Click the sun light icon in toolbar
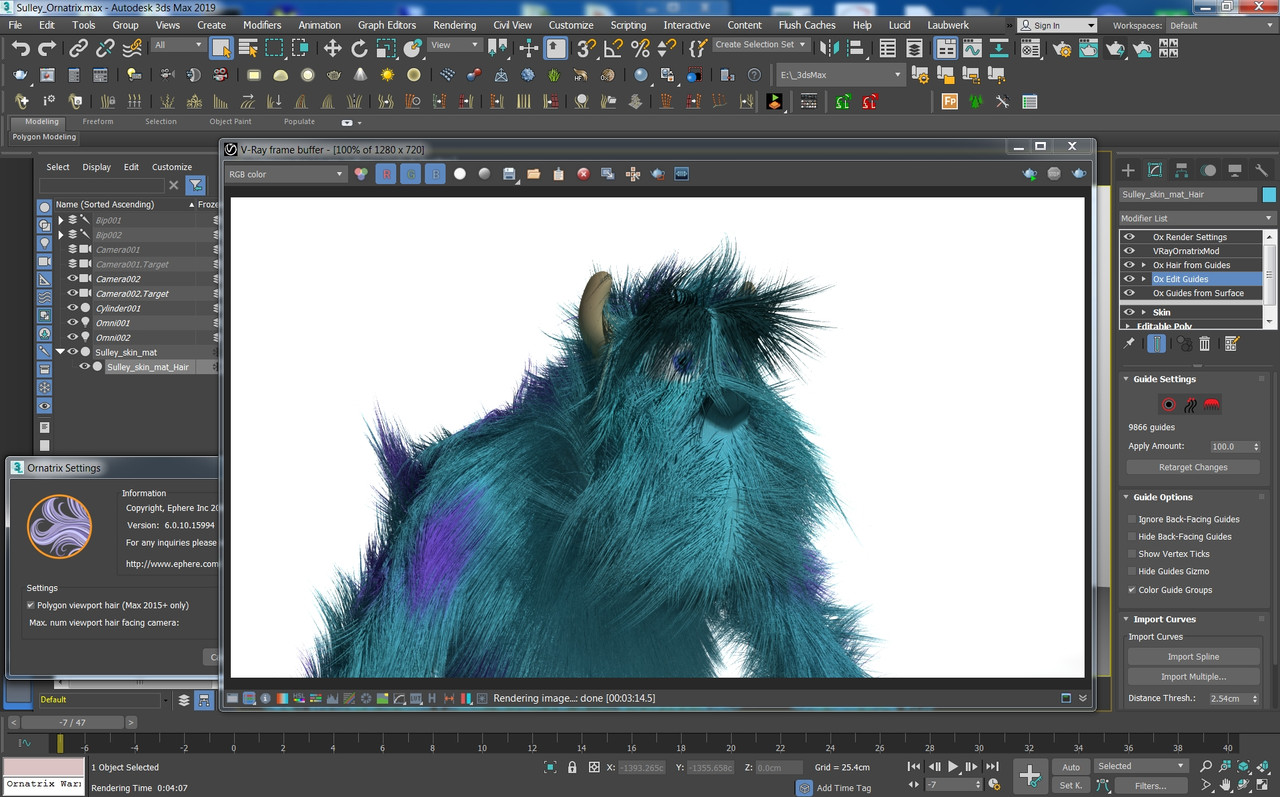The width and height of the screenshot is (1280, 797). [x=387, y=75]
